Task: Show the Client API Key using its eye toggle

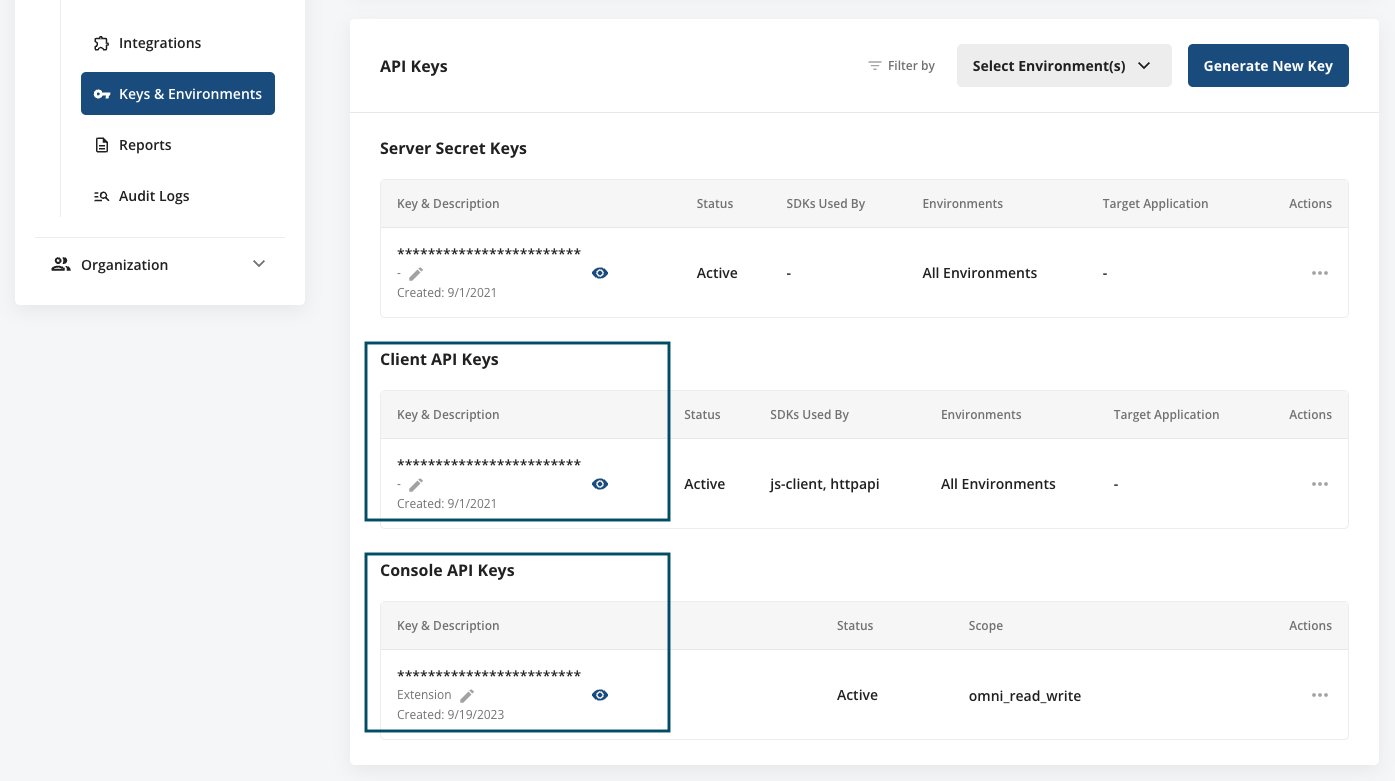Action: tap(600, 483)
